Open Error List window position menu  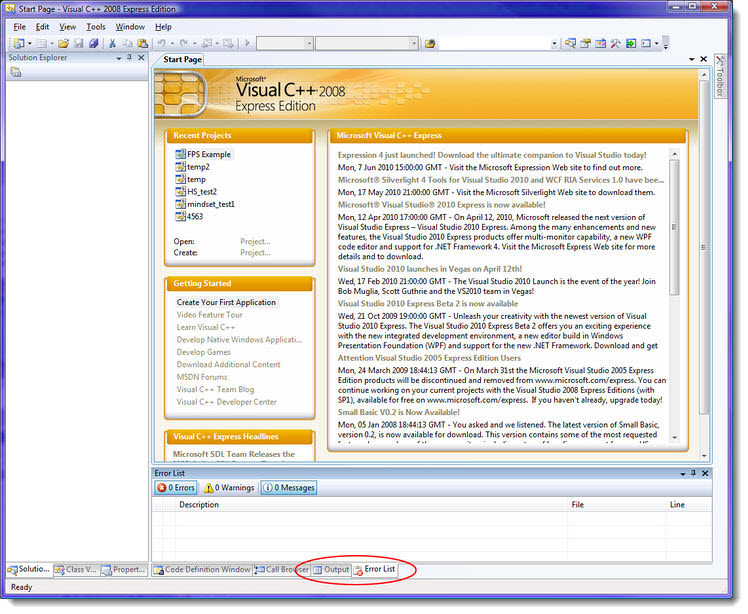(683, 474)
